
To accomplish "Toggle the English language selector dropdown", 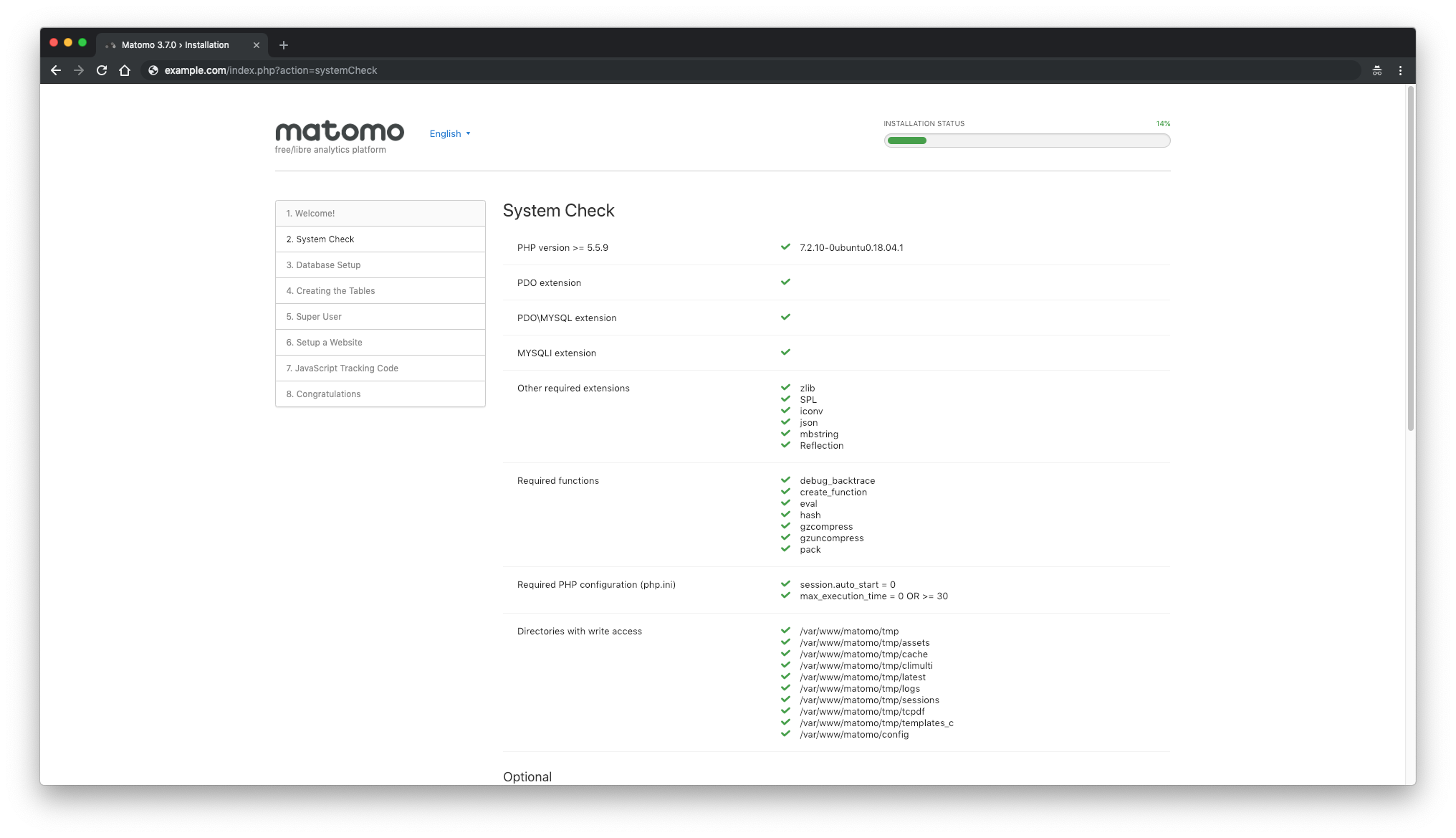I will [449, 133].
